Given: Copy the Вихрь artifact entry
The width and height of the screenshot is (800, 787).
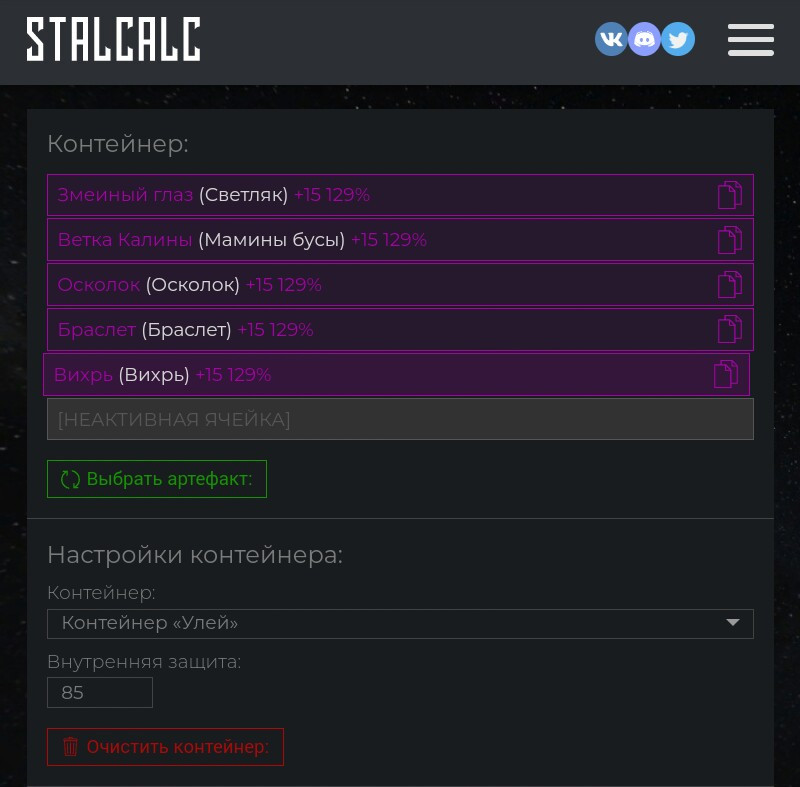Looking at the screenshot, I should 726,374.
